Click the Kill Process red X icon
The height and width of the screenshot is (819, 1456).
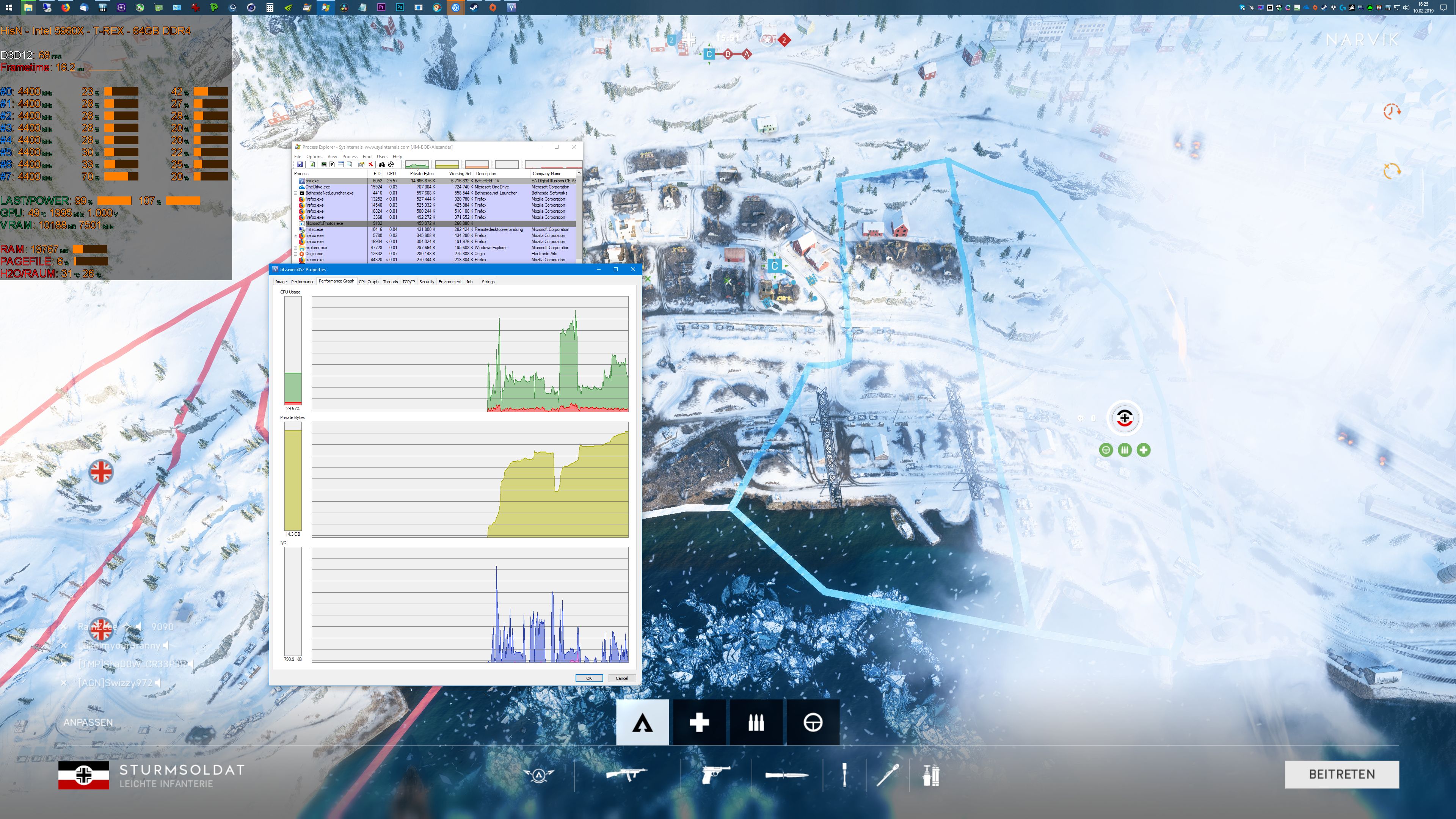click(x=371, y=165)
